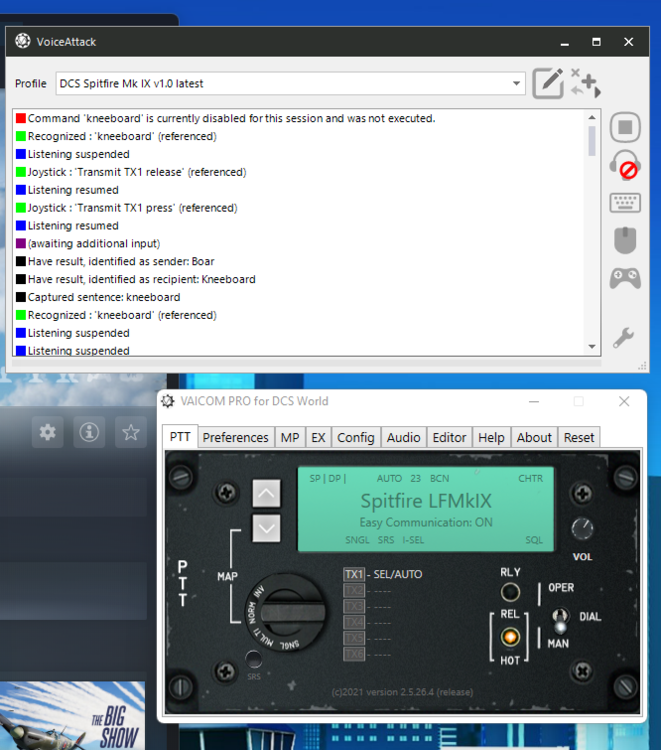Image resolution: width=661 pixels, height=750 pixels.
Task: Click the info icon in background window
Action: 89,432
